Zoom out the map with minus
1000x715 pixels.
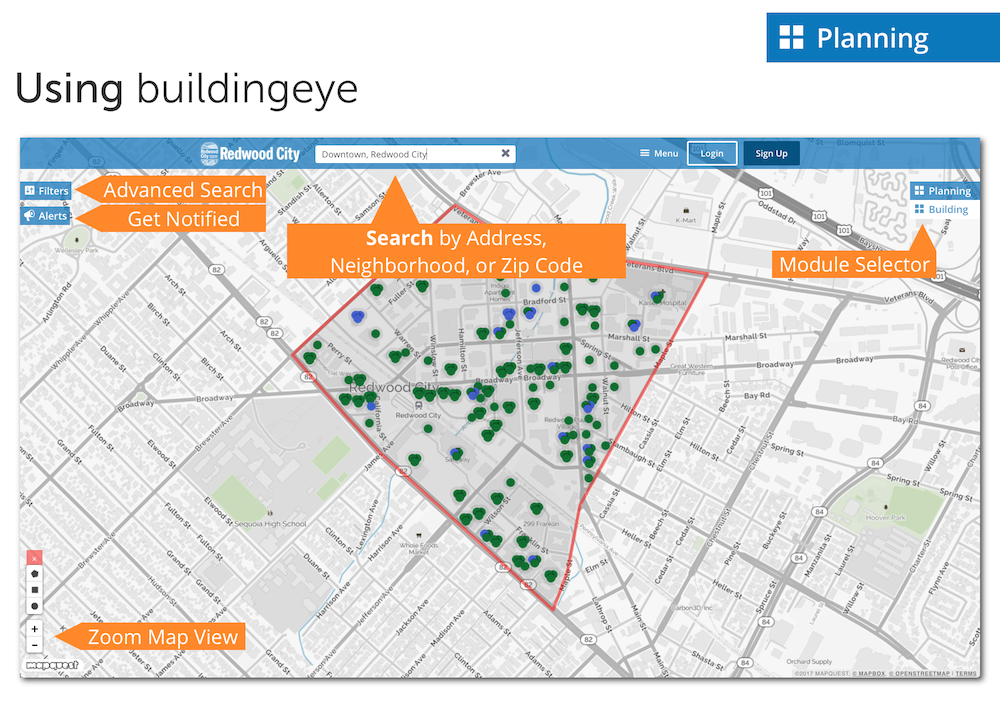click(x=34, y=645)
